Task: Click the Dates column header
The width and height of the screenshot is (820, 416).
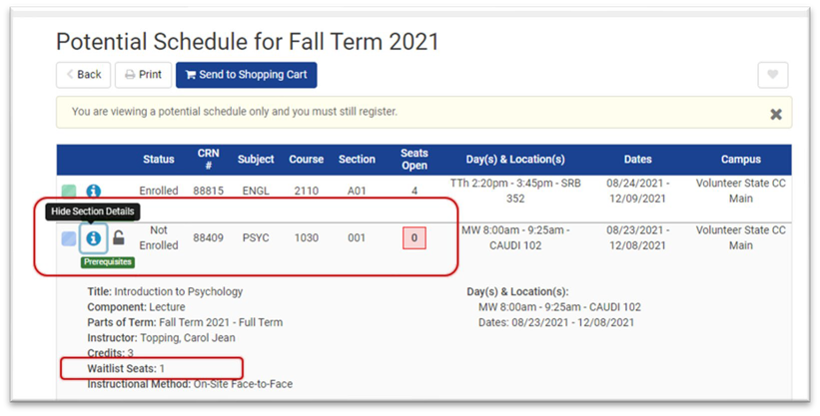Action: (637, 159)
